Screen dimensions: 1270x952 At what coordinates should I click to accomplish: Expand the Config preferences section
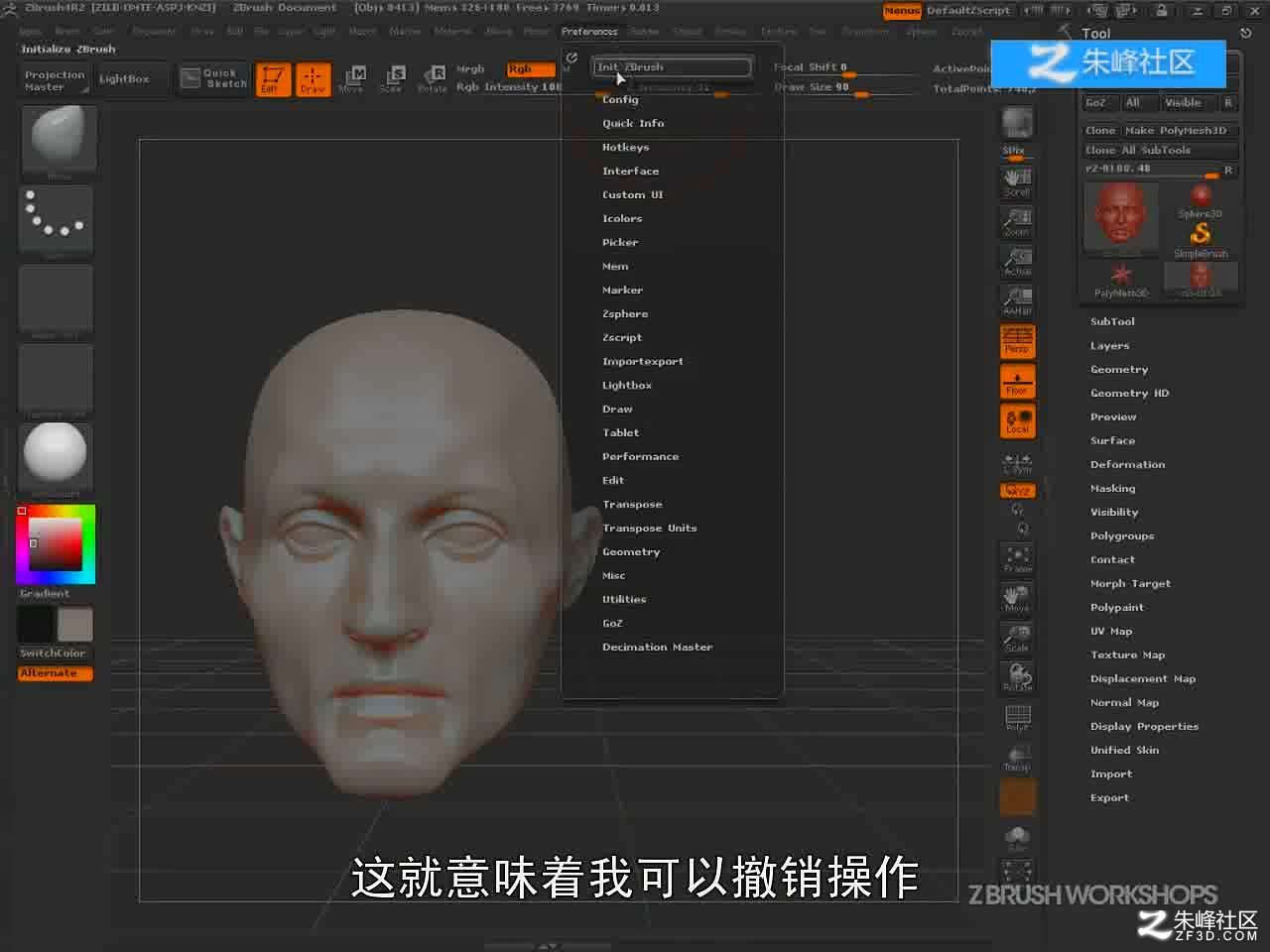pos(620,99)
